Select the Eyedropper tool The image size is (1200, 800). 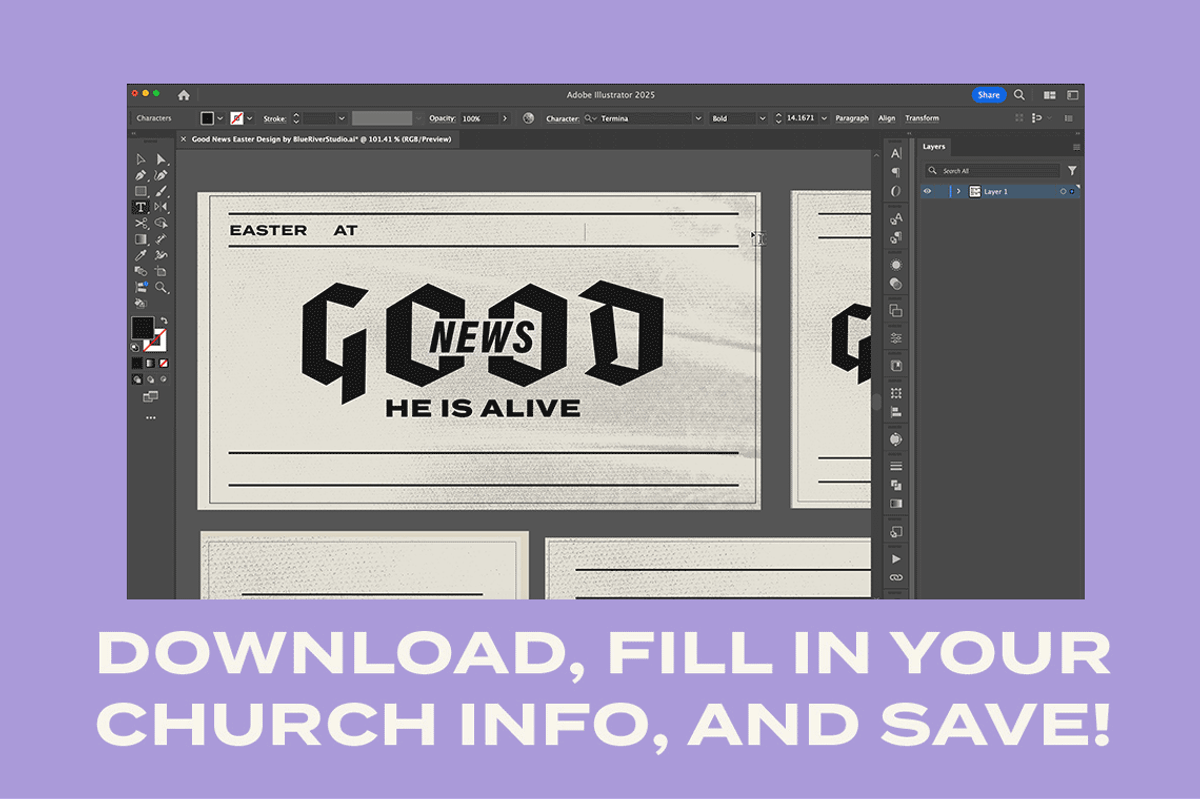(x=140, y=255)
